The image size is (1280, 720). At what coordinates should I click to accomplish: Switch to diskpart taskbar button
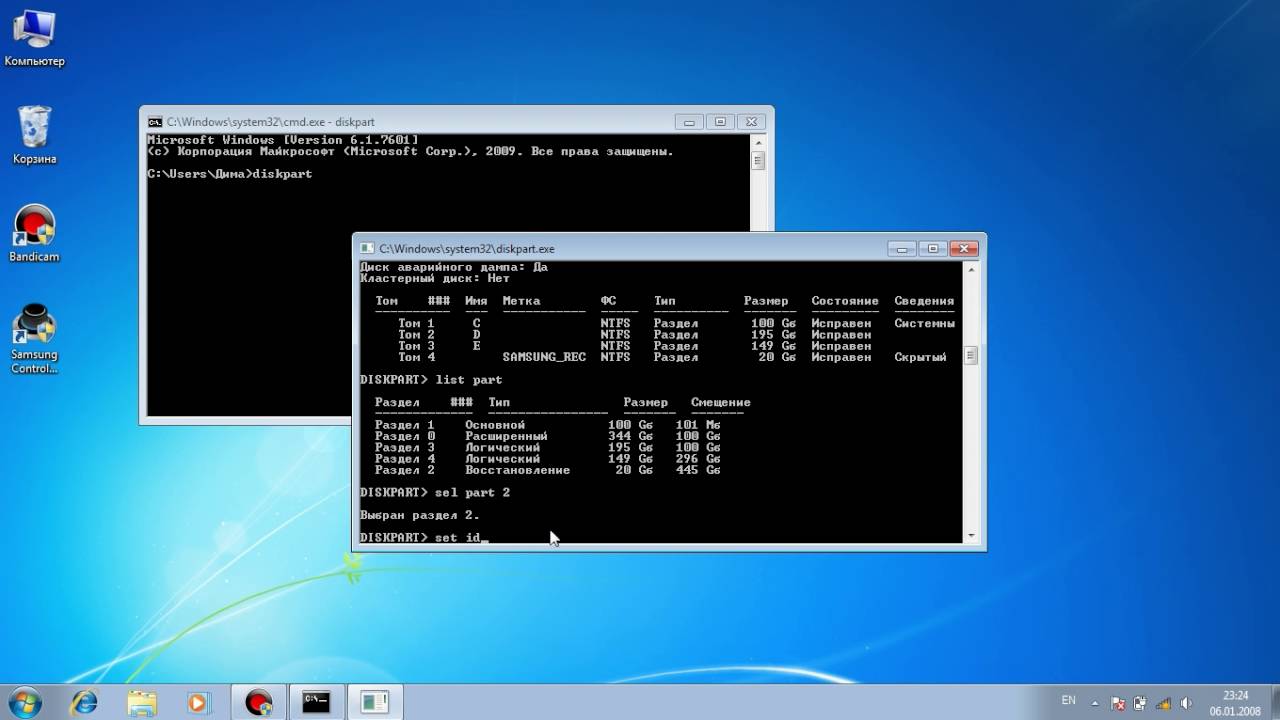(x=374, y=702)
